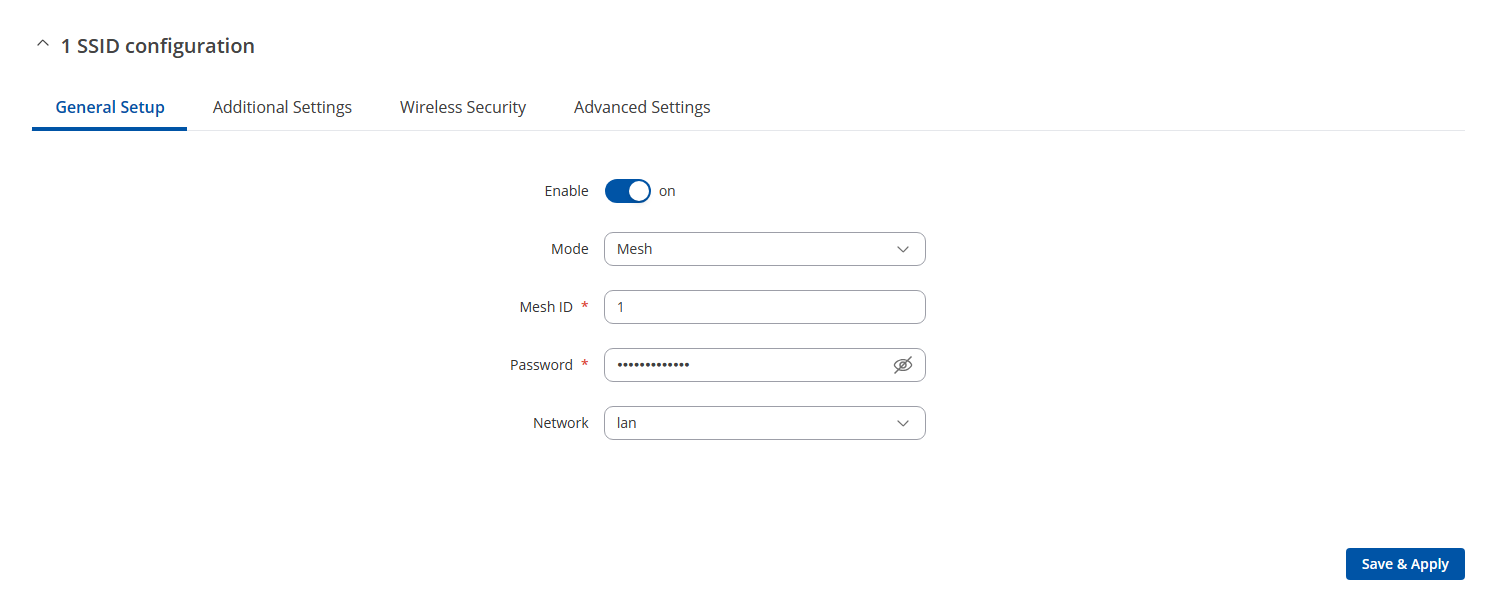Click the arrow icon in Network dropdown
Viewport: 1494px width, 604px height.
pos(903,423)
